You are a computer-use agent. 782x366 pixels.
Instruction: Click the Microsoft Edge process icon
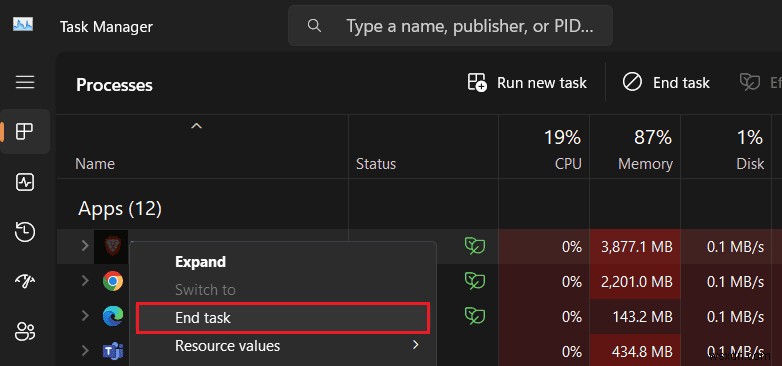(113, 316)
